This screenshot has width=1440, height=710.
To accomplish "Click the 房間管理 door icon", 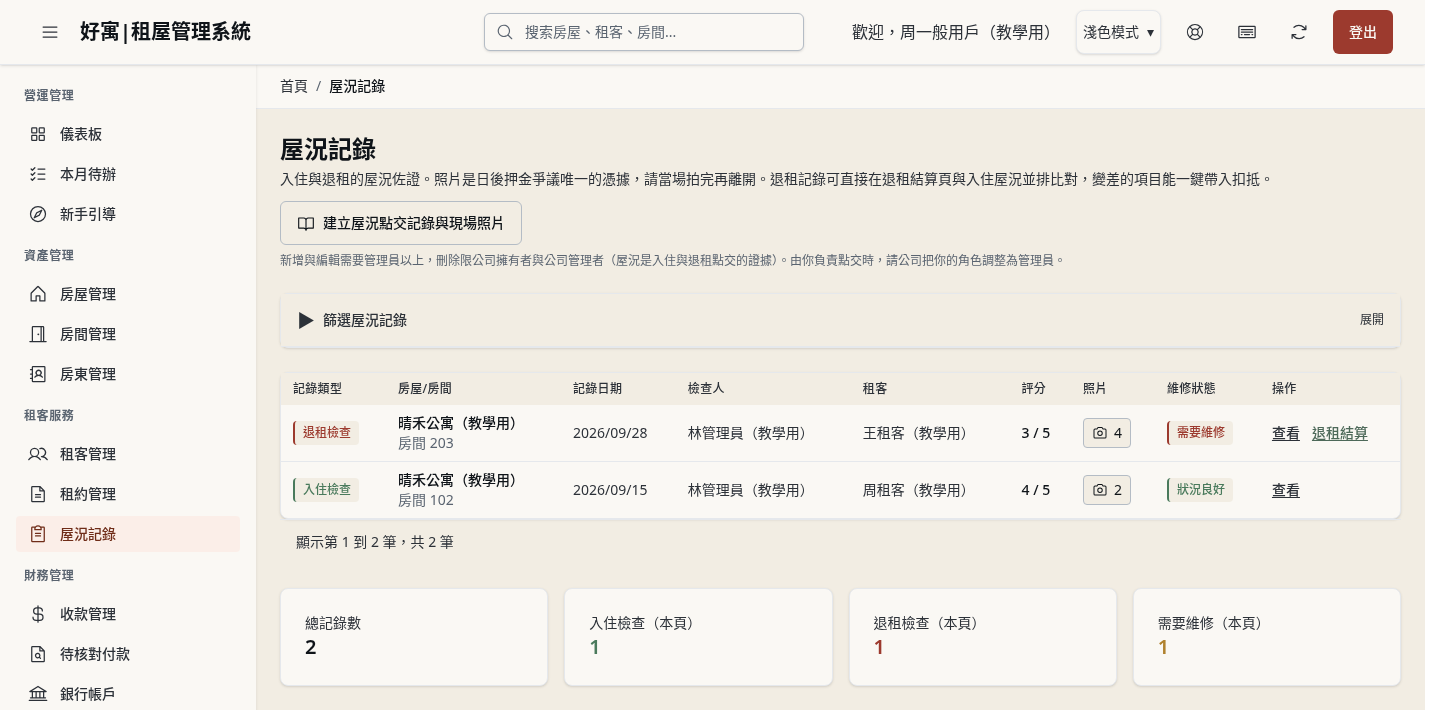I will click(x=38, y=334).
